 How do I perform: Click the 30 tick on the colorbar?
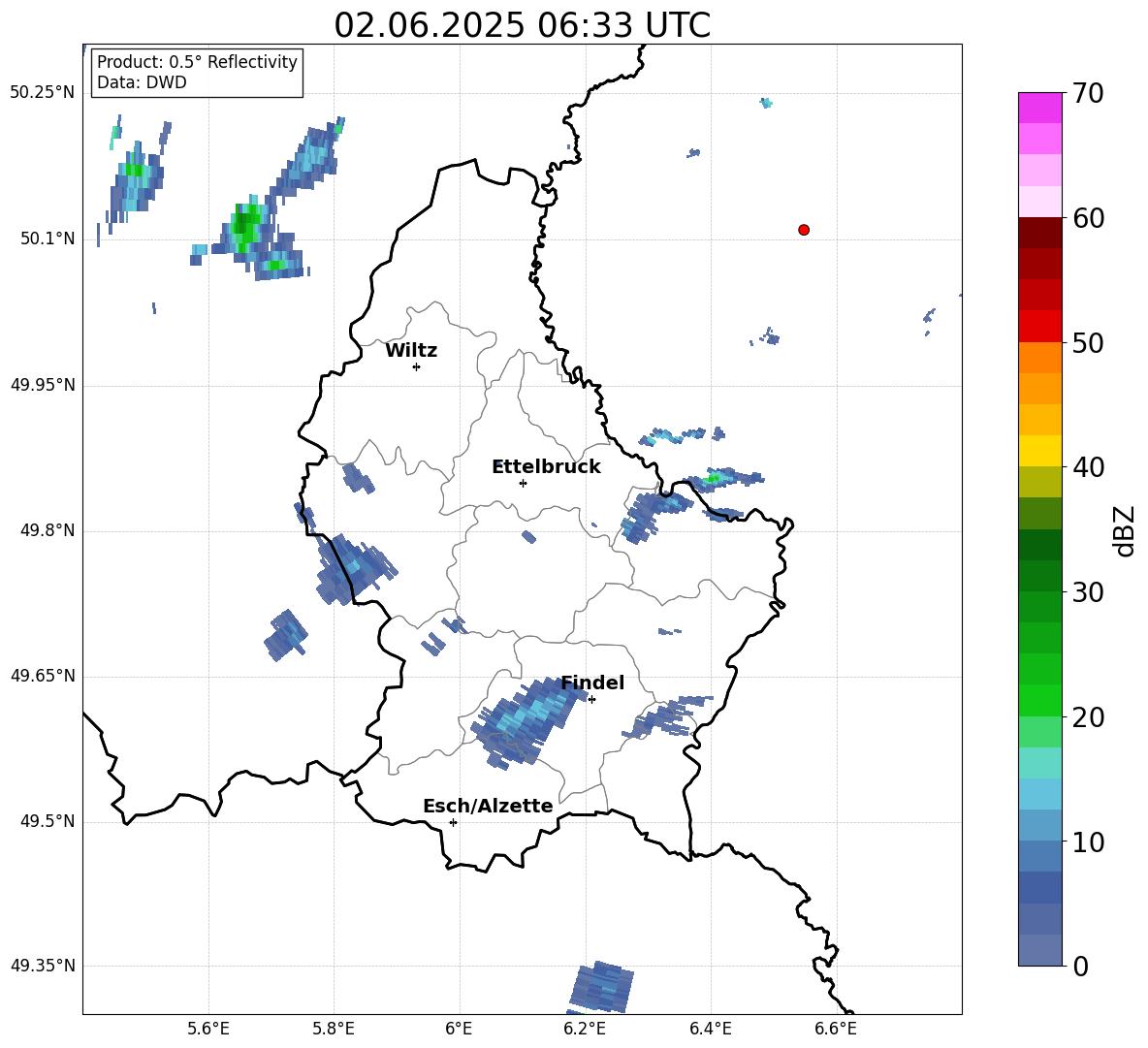coord(1088,592)
